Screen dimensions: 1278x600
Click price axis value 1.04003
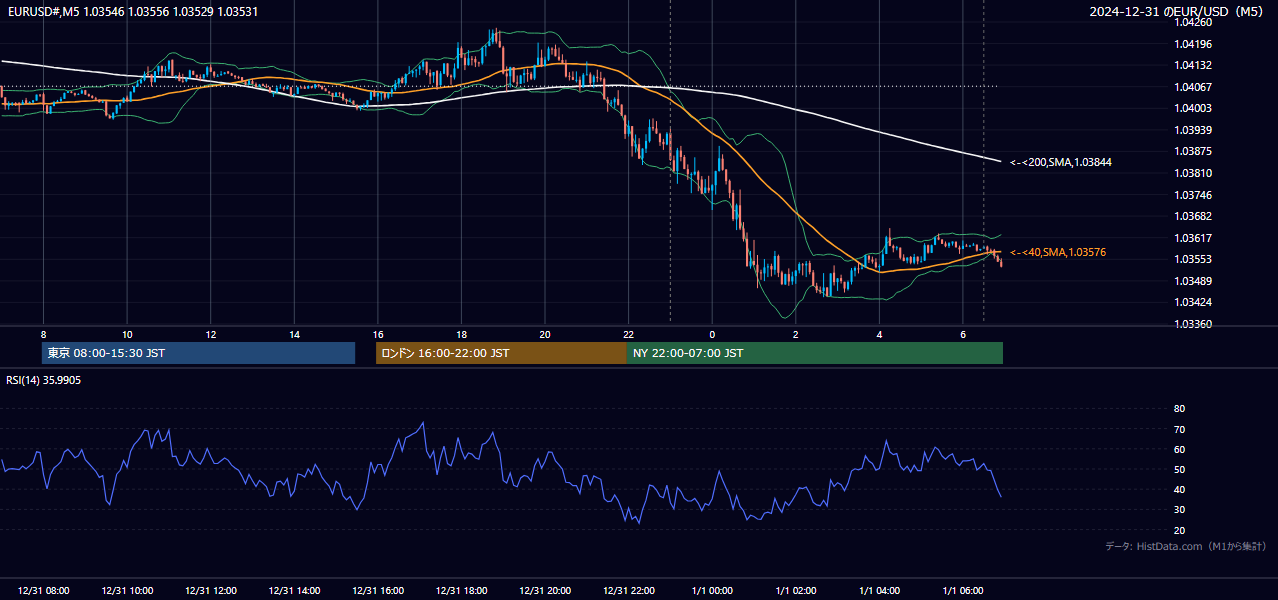[x=1192, y=108]
